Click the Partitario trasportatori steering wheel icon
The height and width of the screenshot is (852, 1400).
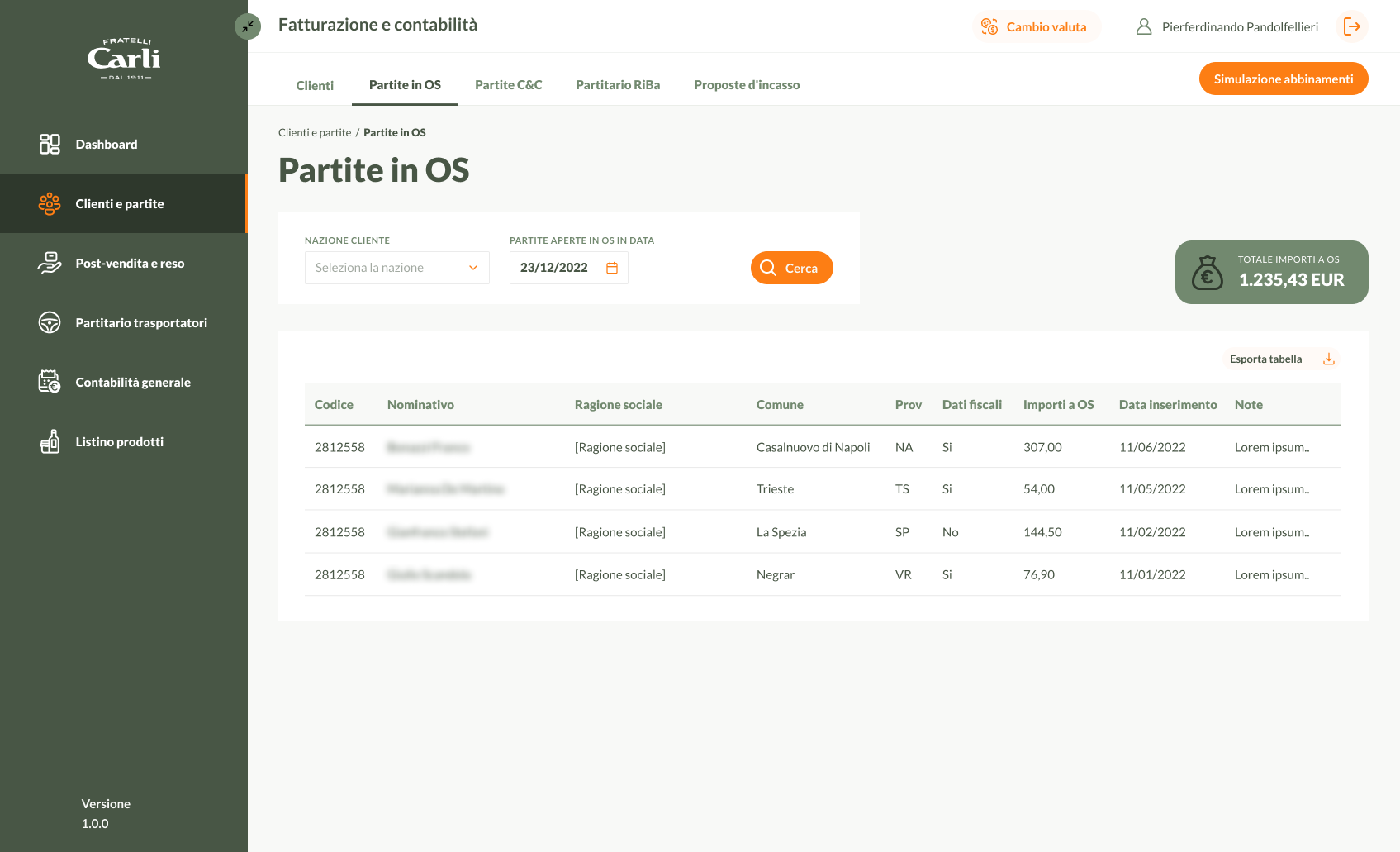click(50, 323)
